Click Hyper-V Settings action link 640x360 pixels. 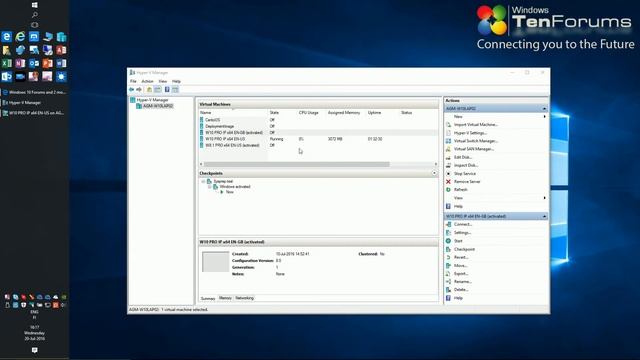point(470,133)
